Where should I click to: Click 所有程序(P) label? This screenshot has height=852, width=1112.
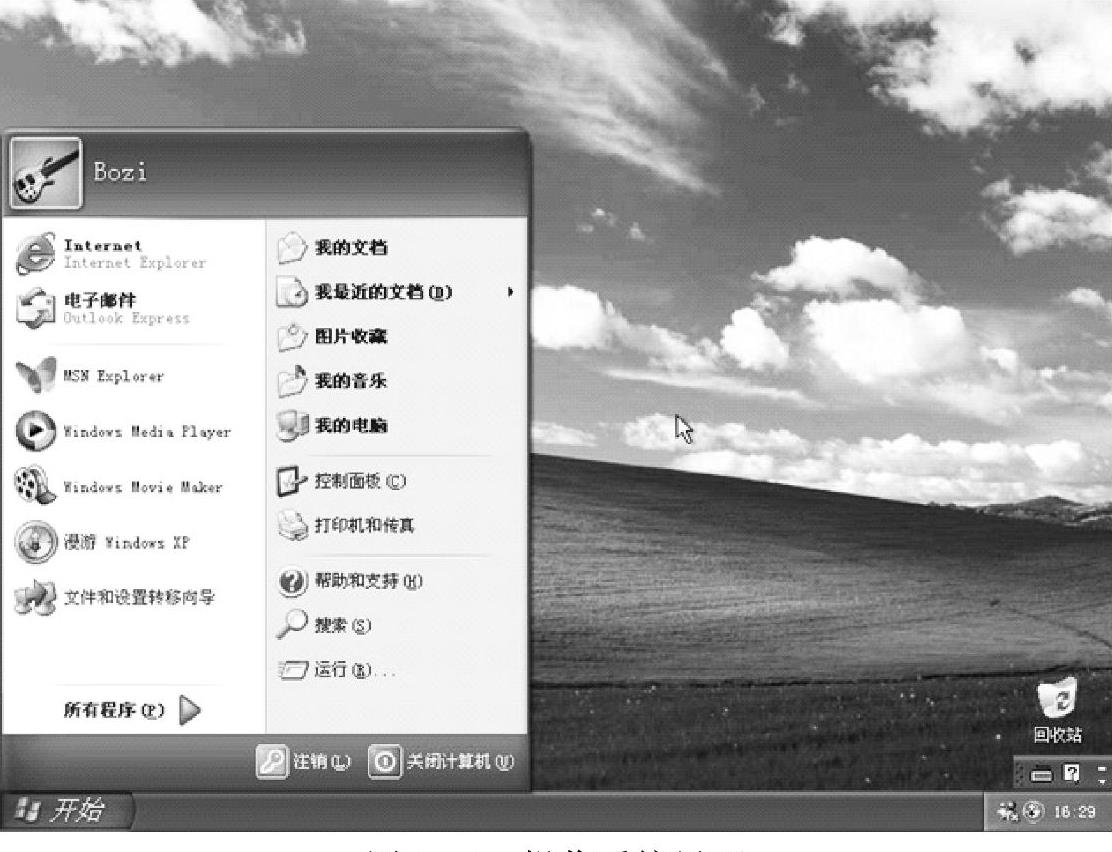point(114,710)
